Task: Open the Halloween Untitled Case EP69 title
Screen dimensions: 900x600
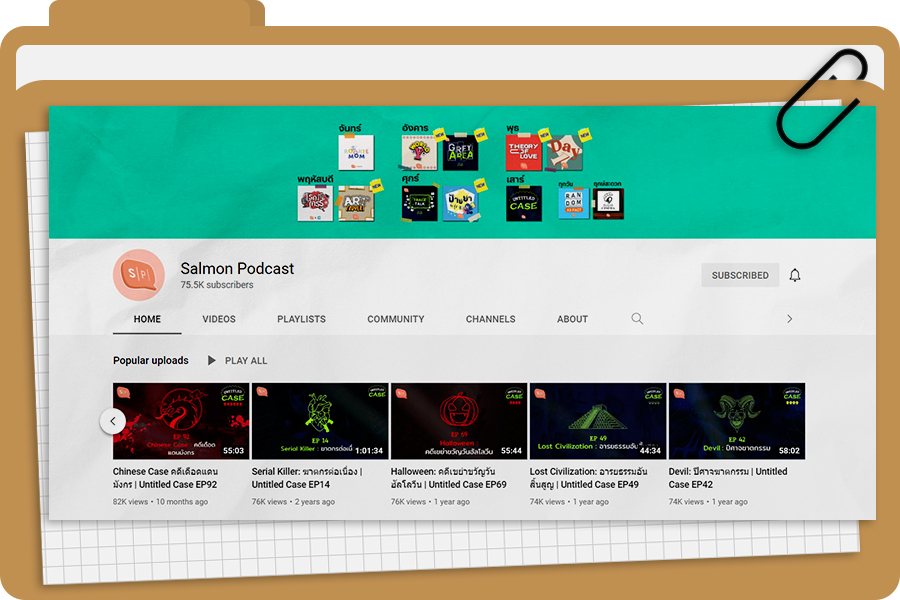Action: 449,478
